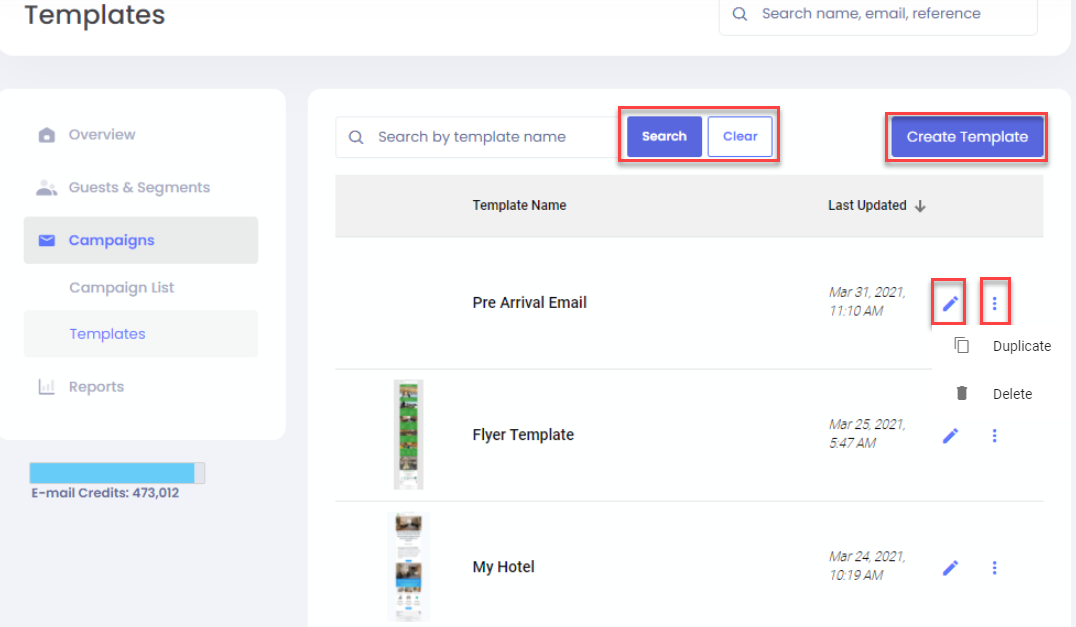Click the pencil edit icon for Pre Arrival Email
This screenshot has height=627, width=1076.
[x=950, y=303]
